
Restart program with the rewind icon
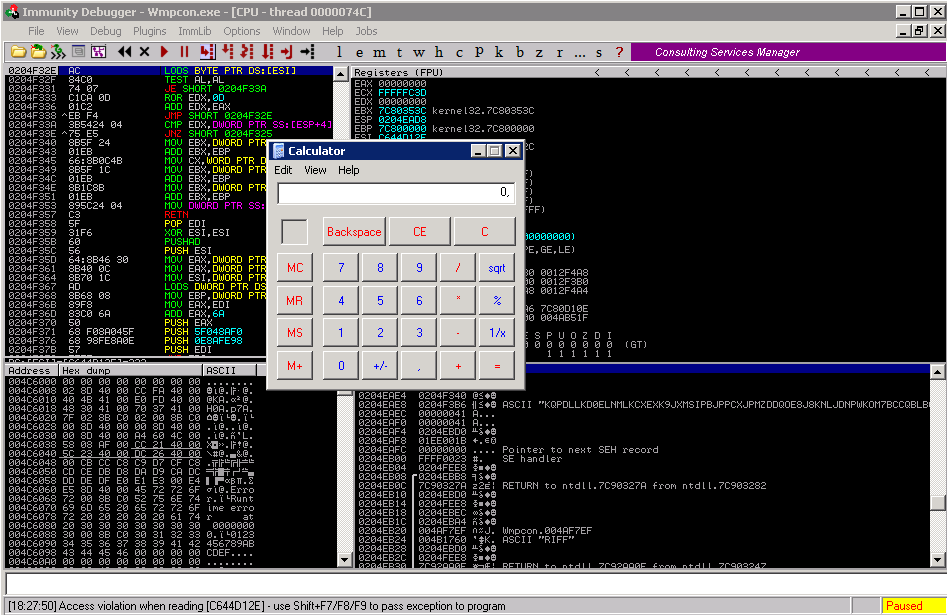124,52
